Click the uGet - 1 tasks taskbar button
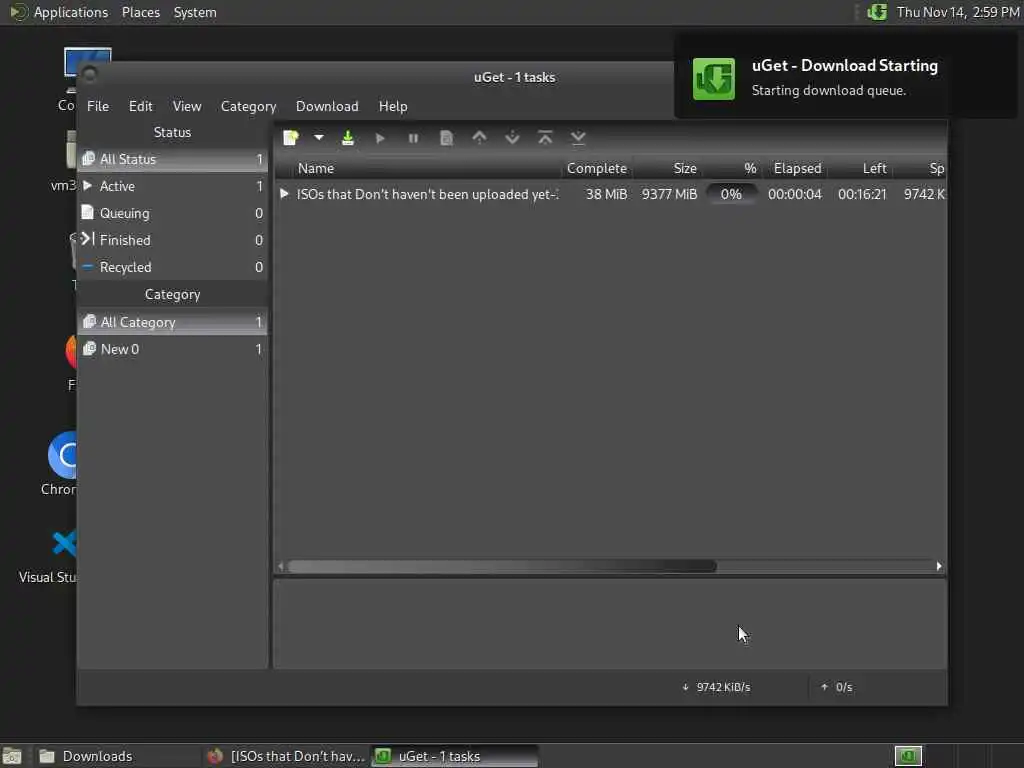 [x=455, y=756]
